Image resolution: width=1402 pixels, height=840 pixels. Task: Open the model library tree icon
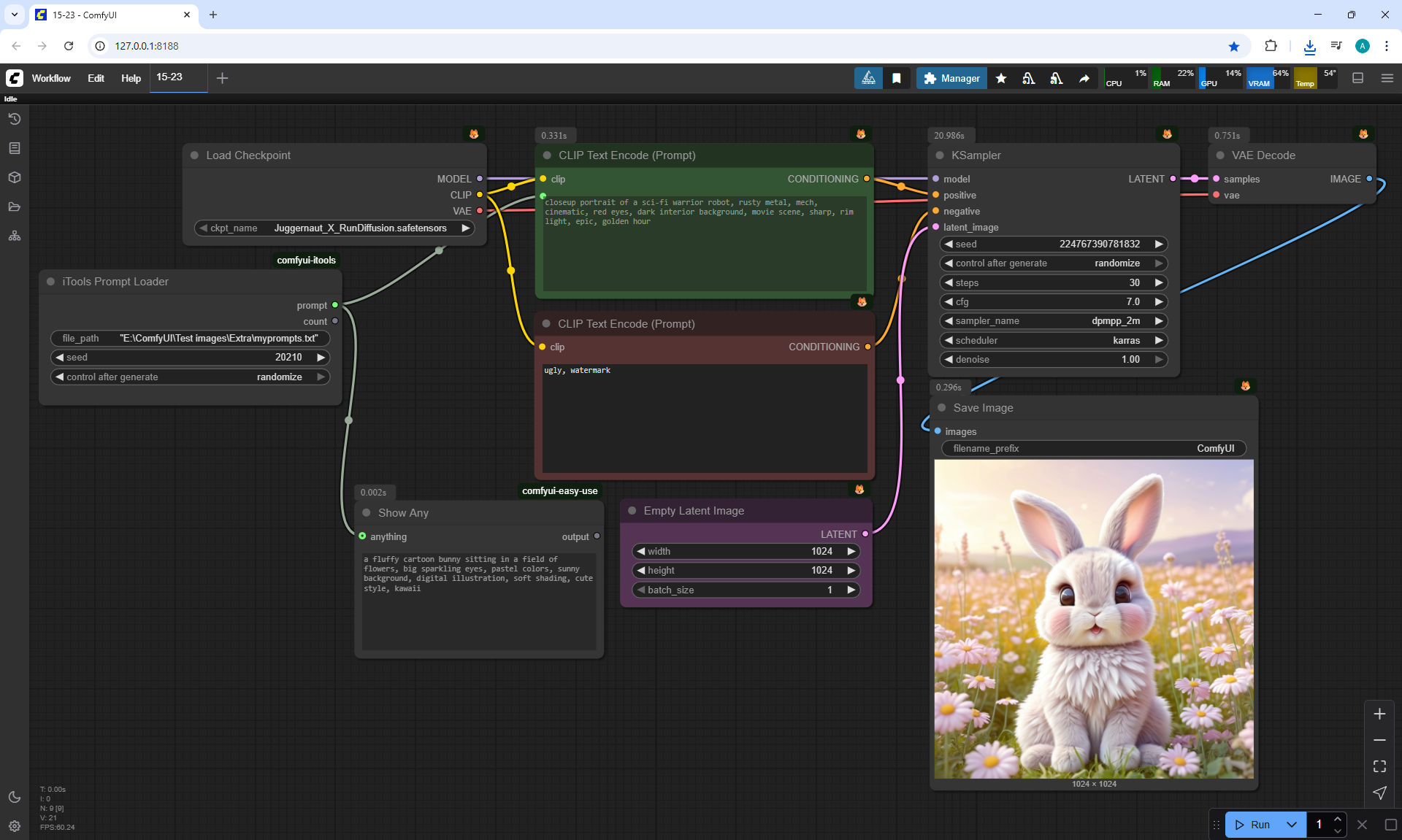pyautogui.click(x=15, y=236)
